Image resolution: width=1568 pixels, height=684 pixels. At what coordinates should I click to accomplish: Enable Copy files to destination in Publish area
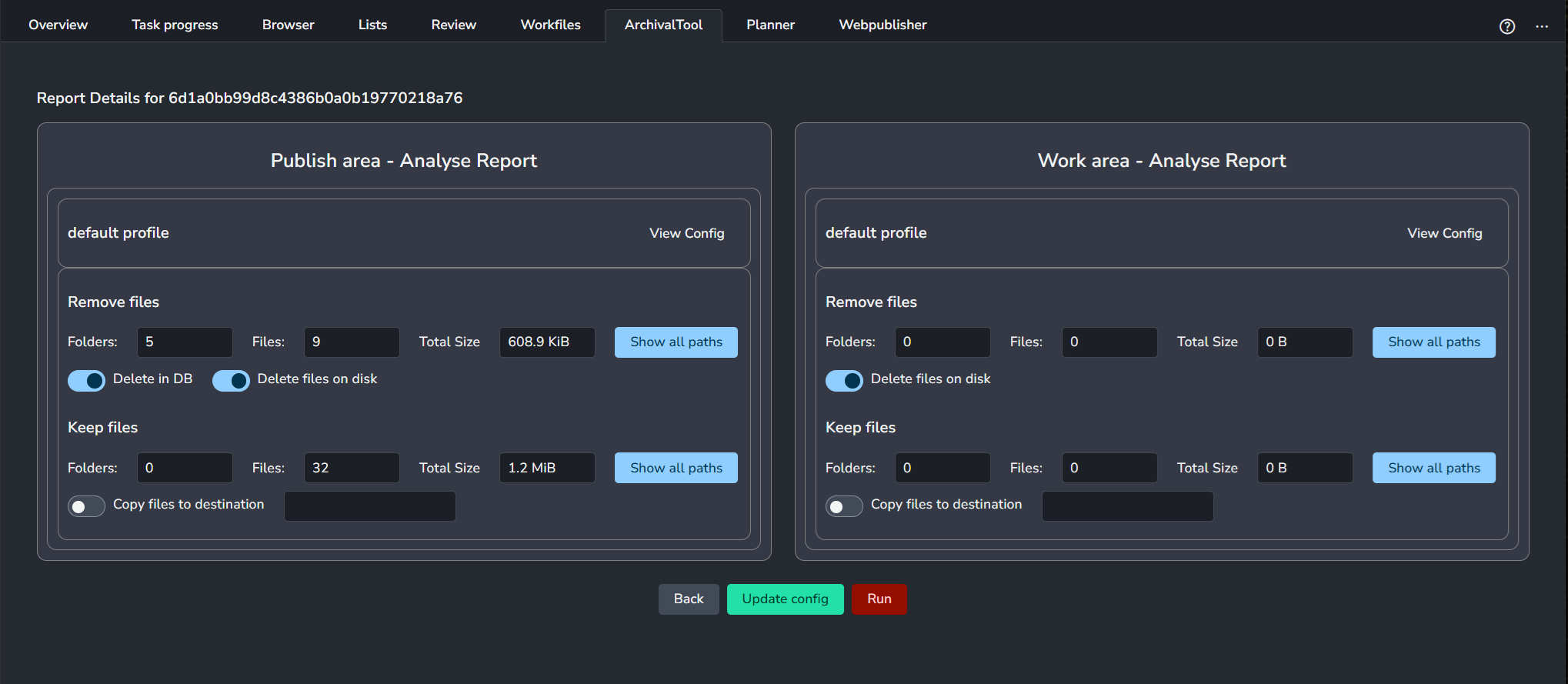tap(87, 506)
